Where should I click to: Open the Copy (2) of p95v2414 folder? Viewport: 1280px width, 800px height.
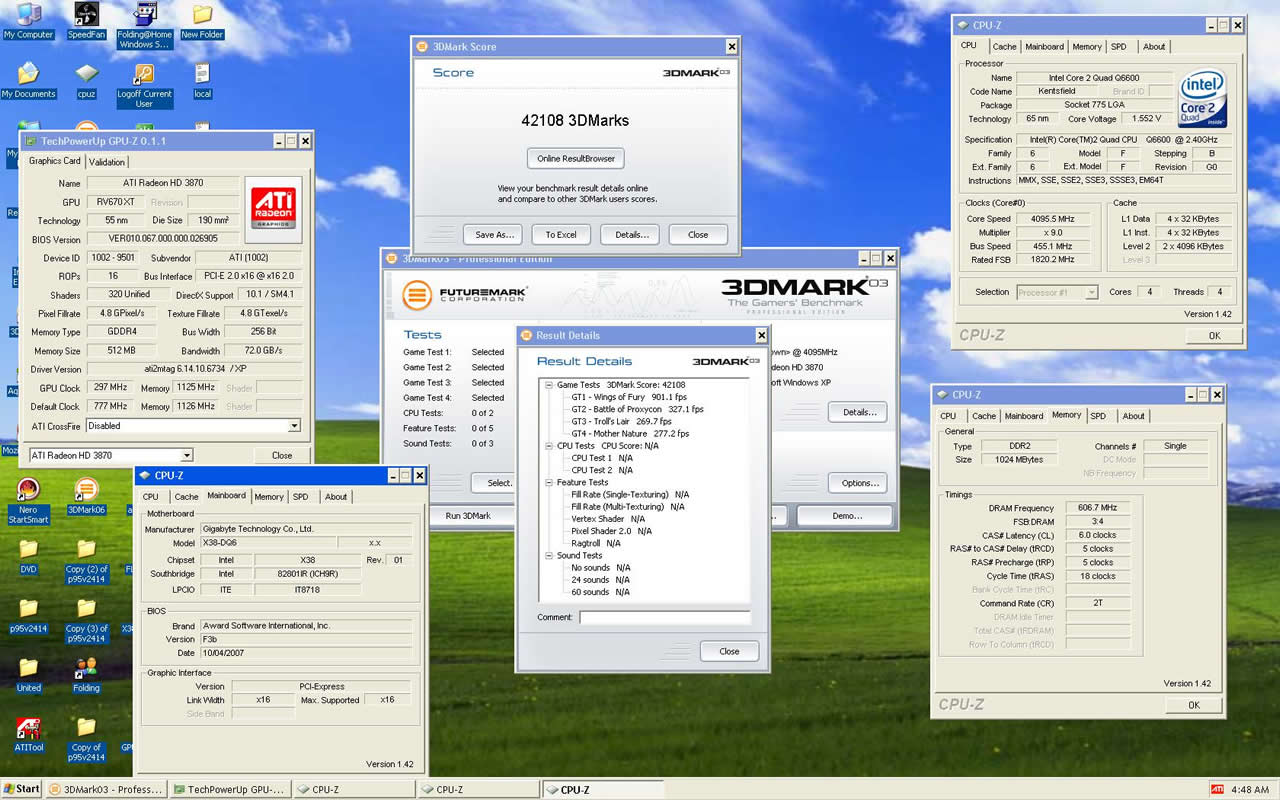87,560
